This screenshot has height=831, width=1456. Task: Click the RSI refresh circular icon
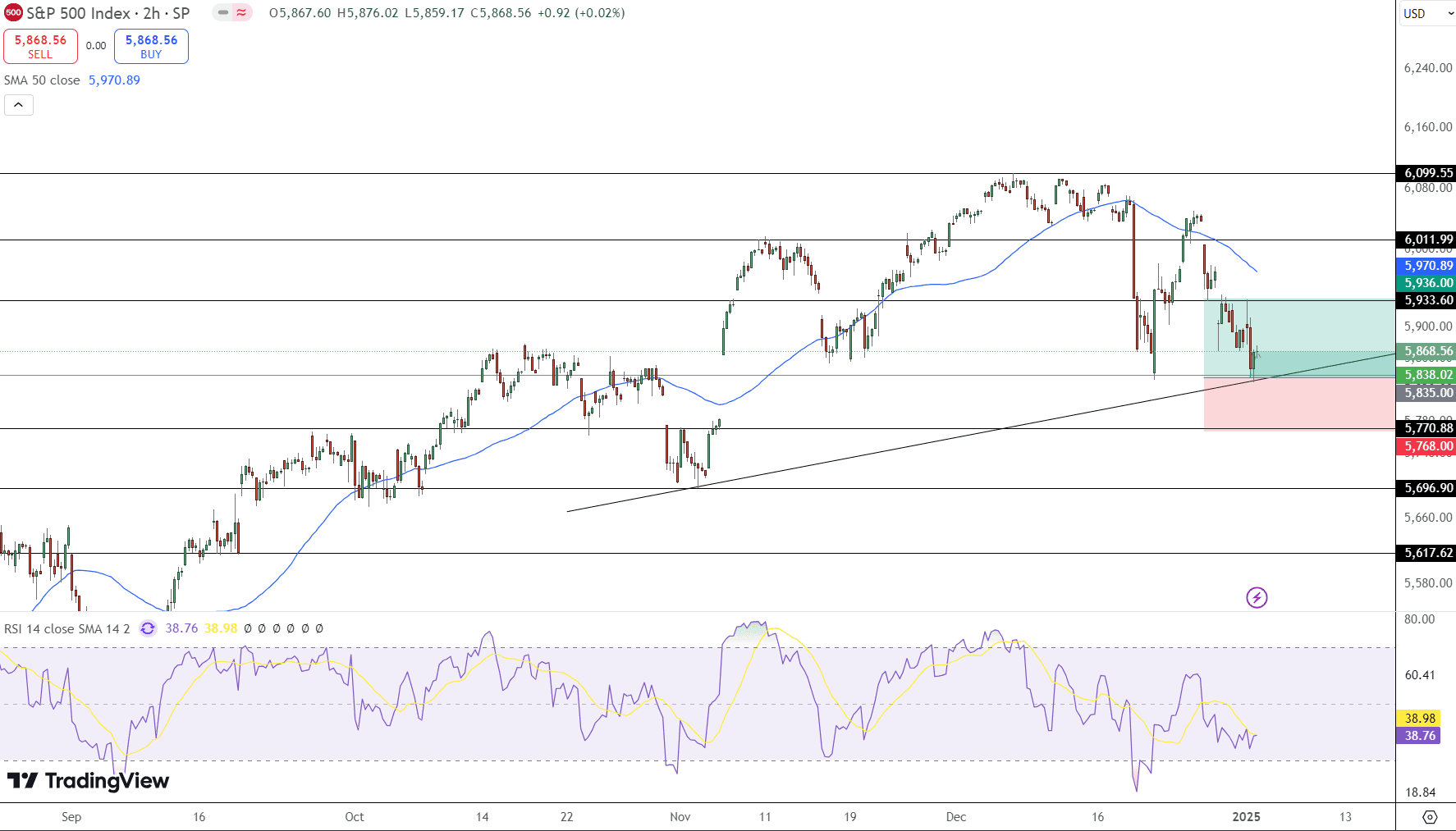[x=148, y=628]
